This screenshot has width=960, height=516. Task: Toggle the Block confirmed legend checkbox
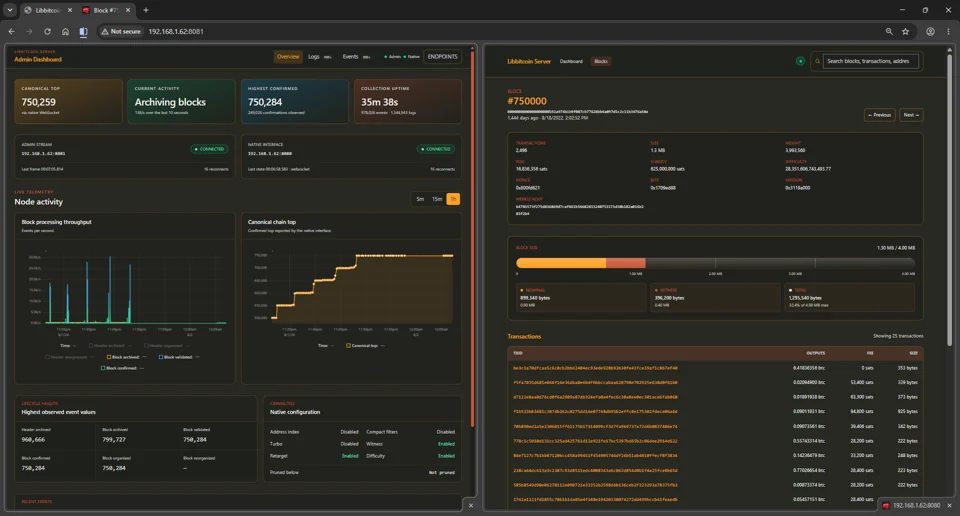coord(103,368)
